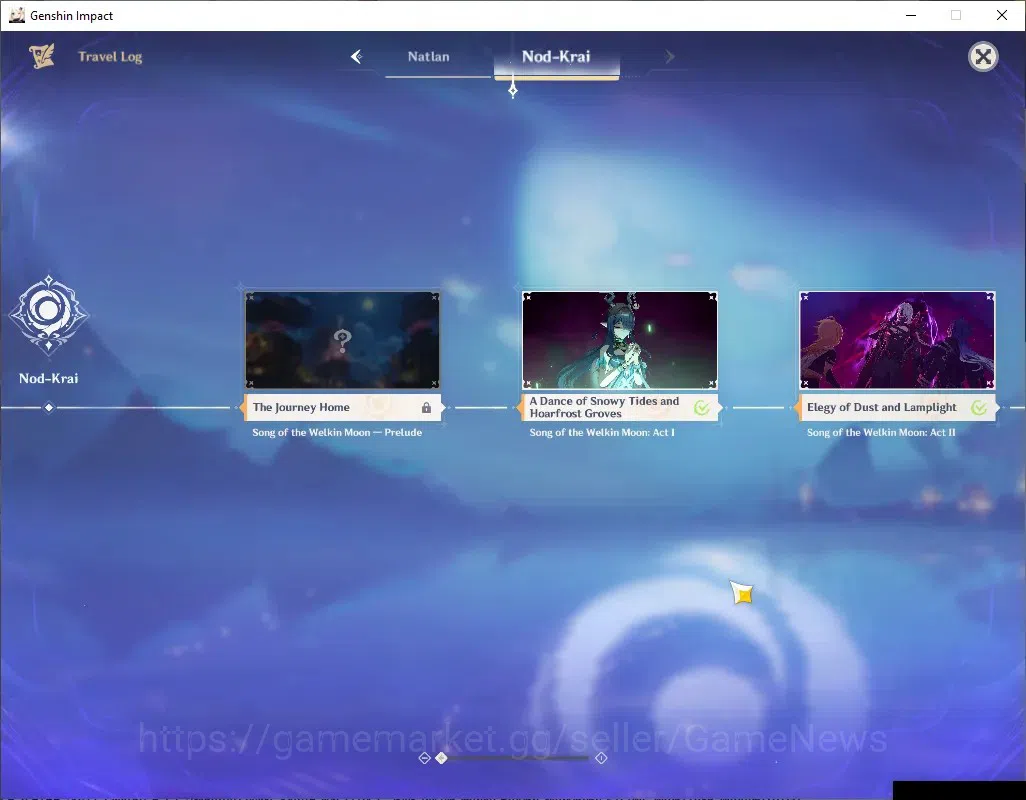Click lock icon on The Journey Home

427,408
